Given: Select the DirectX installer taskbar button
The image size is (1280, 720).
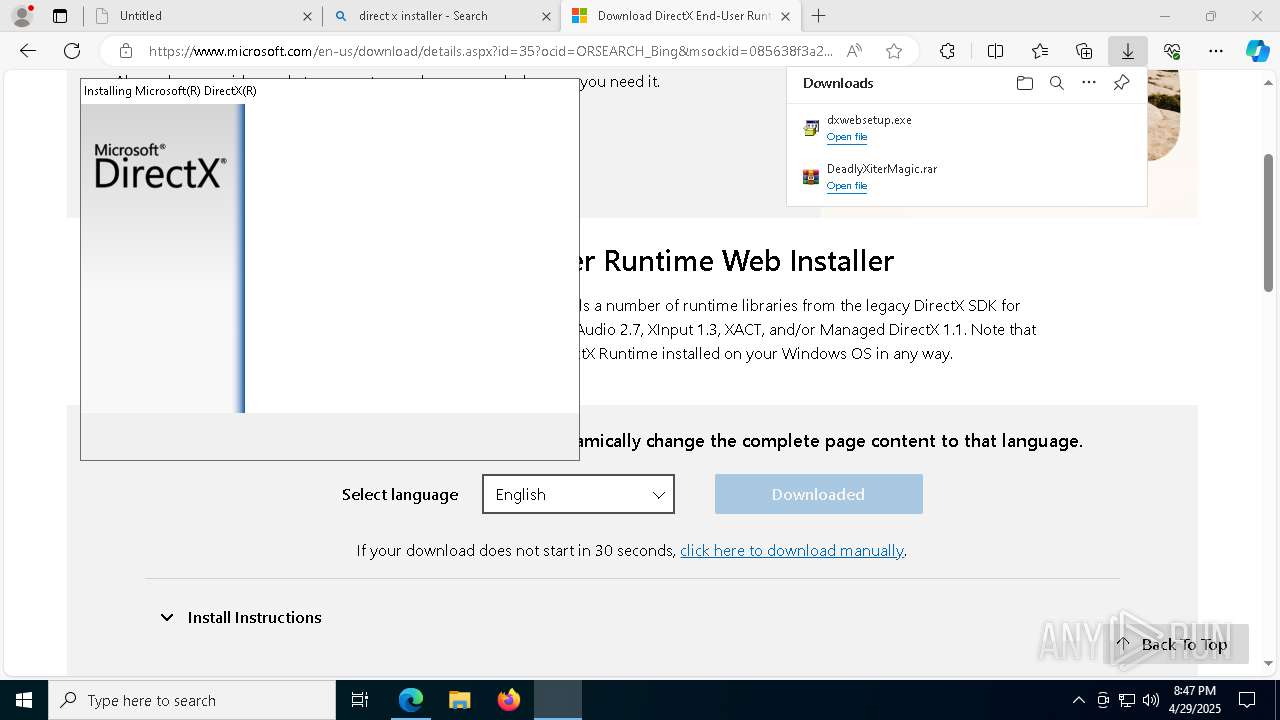Looking at the screenshot, I should pyautogui.click(x=558, y=700).
